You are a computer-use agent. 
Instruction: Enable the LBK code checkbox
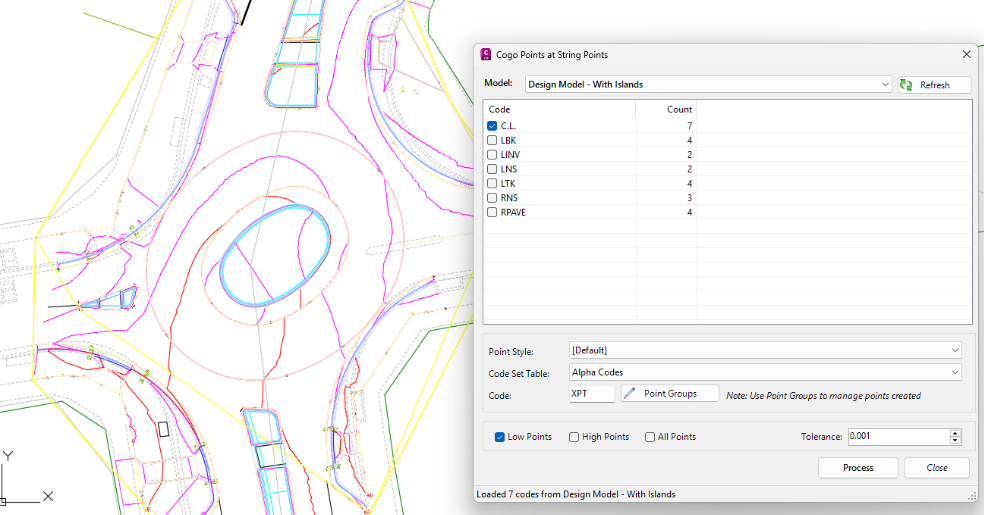tap(492, 141)
